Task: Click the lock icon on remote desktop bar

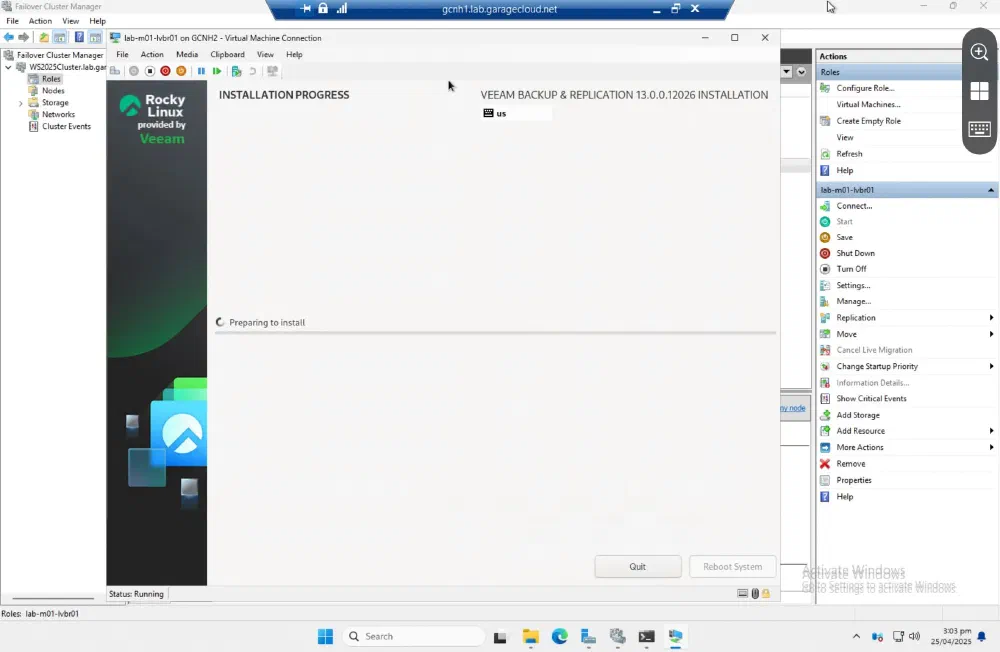Action: click(323, 8)
